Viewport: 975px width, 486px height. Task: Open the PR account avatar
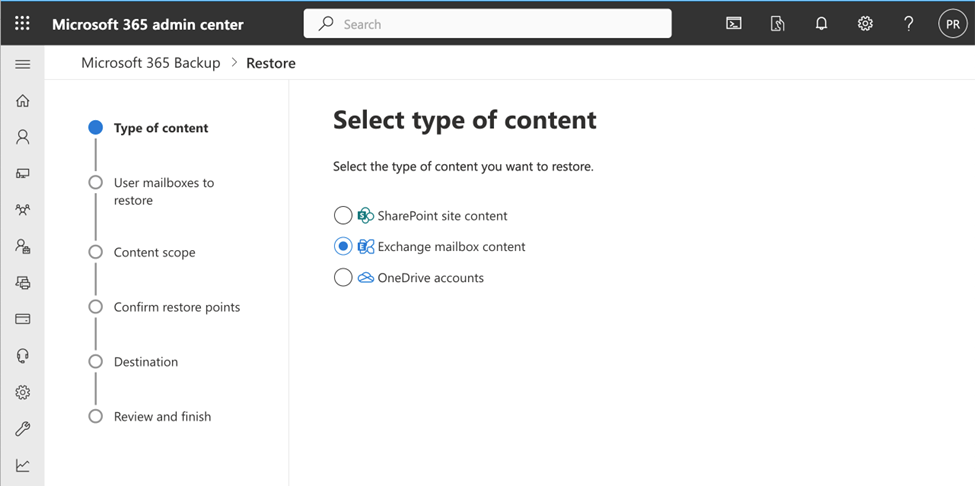953,24
